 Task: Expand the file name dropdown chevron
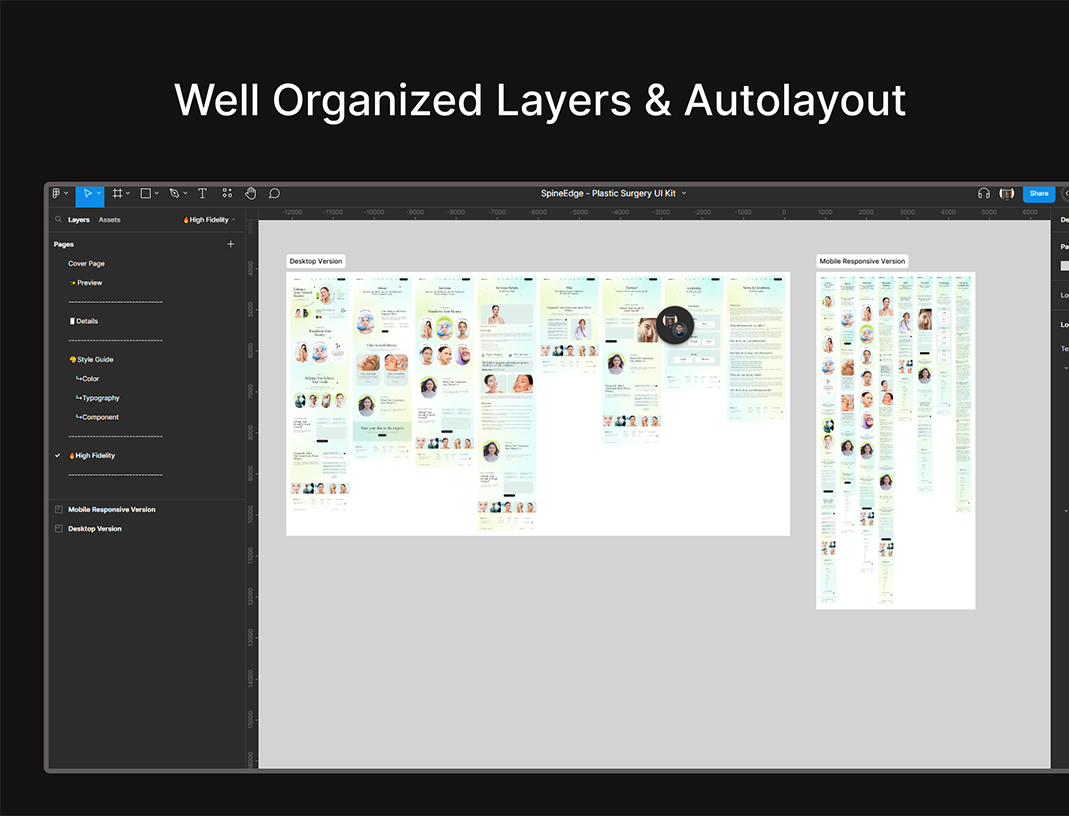[x=684, y=193]
